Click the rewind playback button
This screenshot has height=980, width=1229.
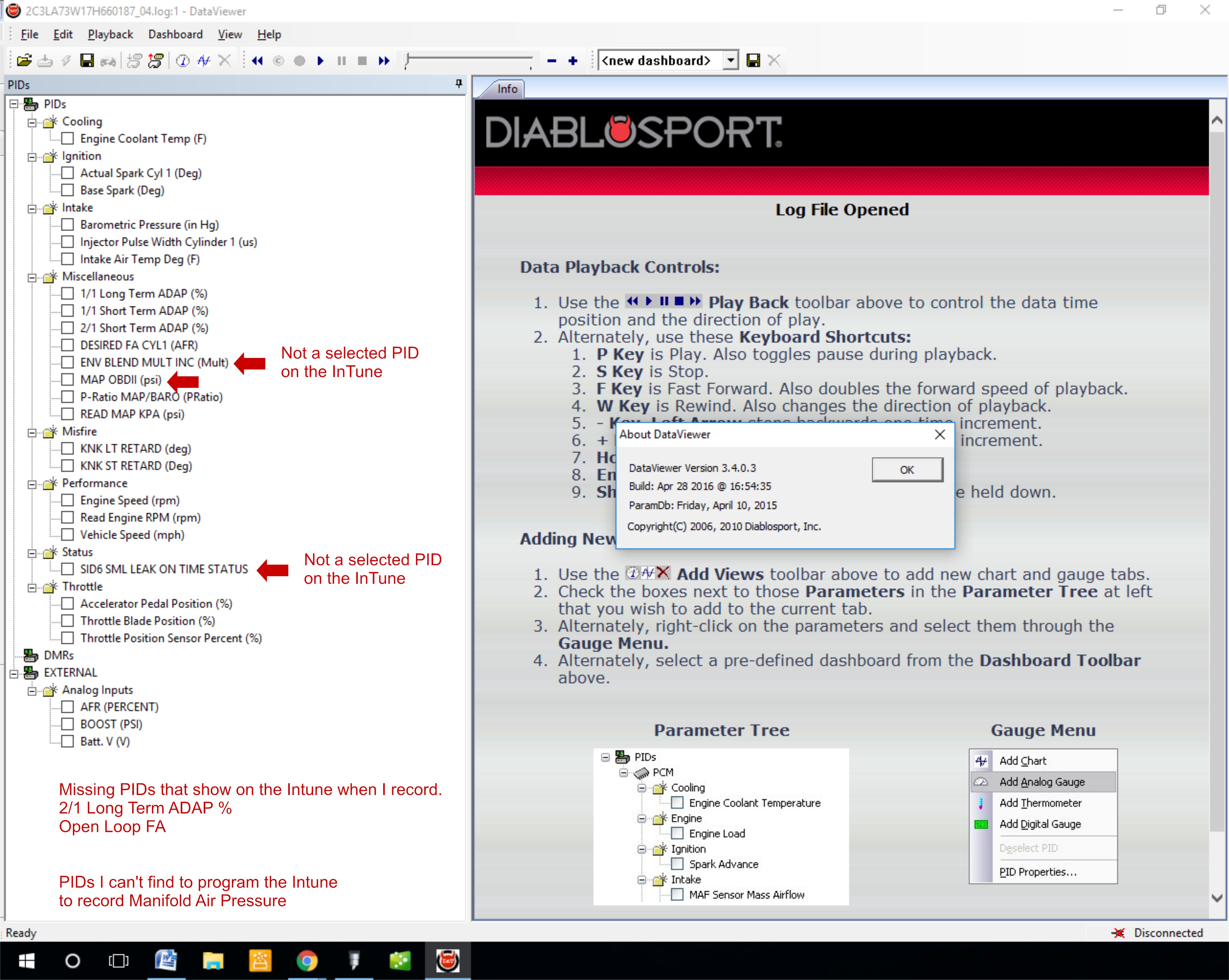257,61
